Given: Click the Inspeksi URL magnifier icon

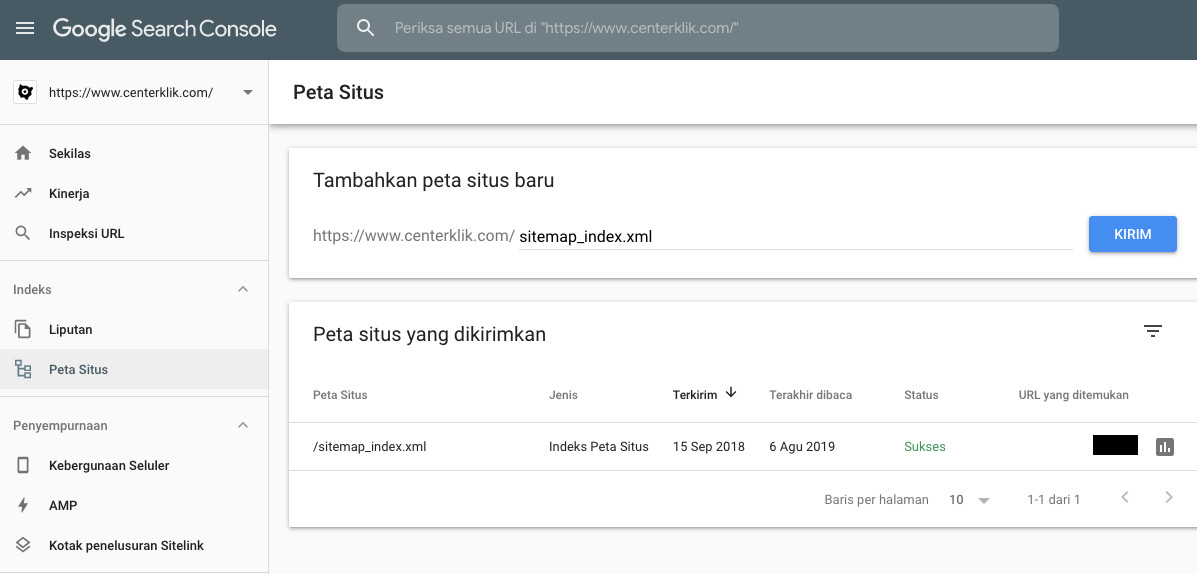Looking at the screenshot, I should [x=23, y=233].
